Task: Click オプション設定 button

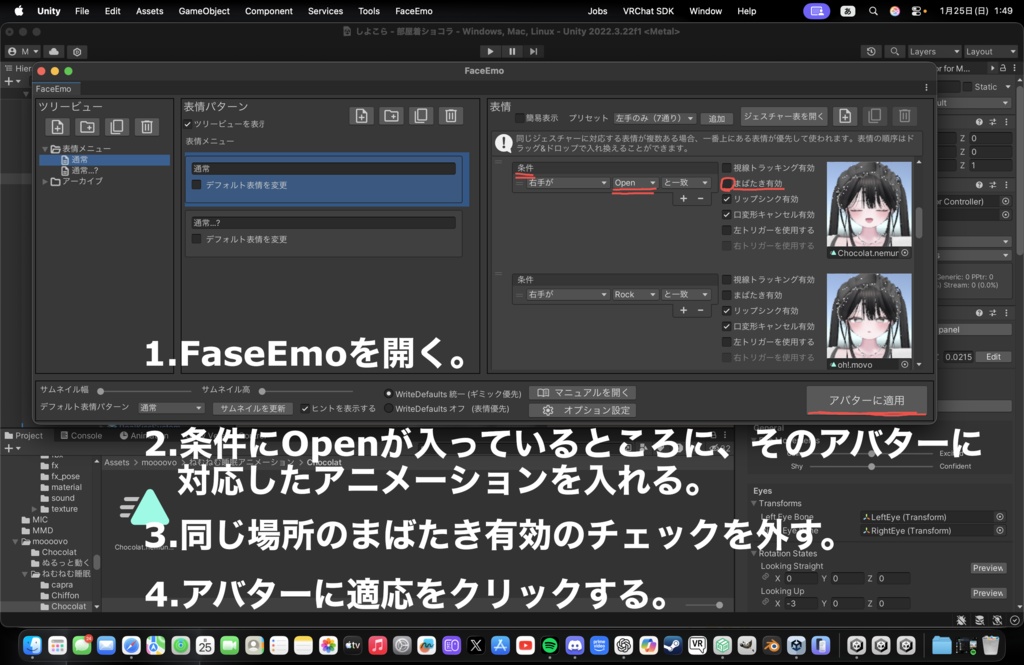Action: 583,410
